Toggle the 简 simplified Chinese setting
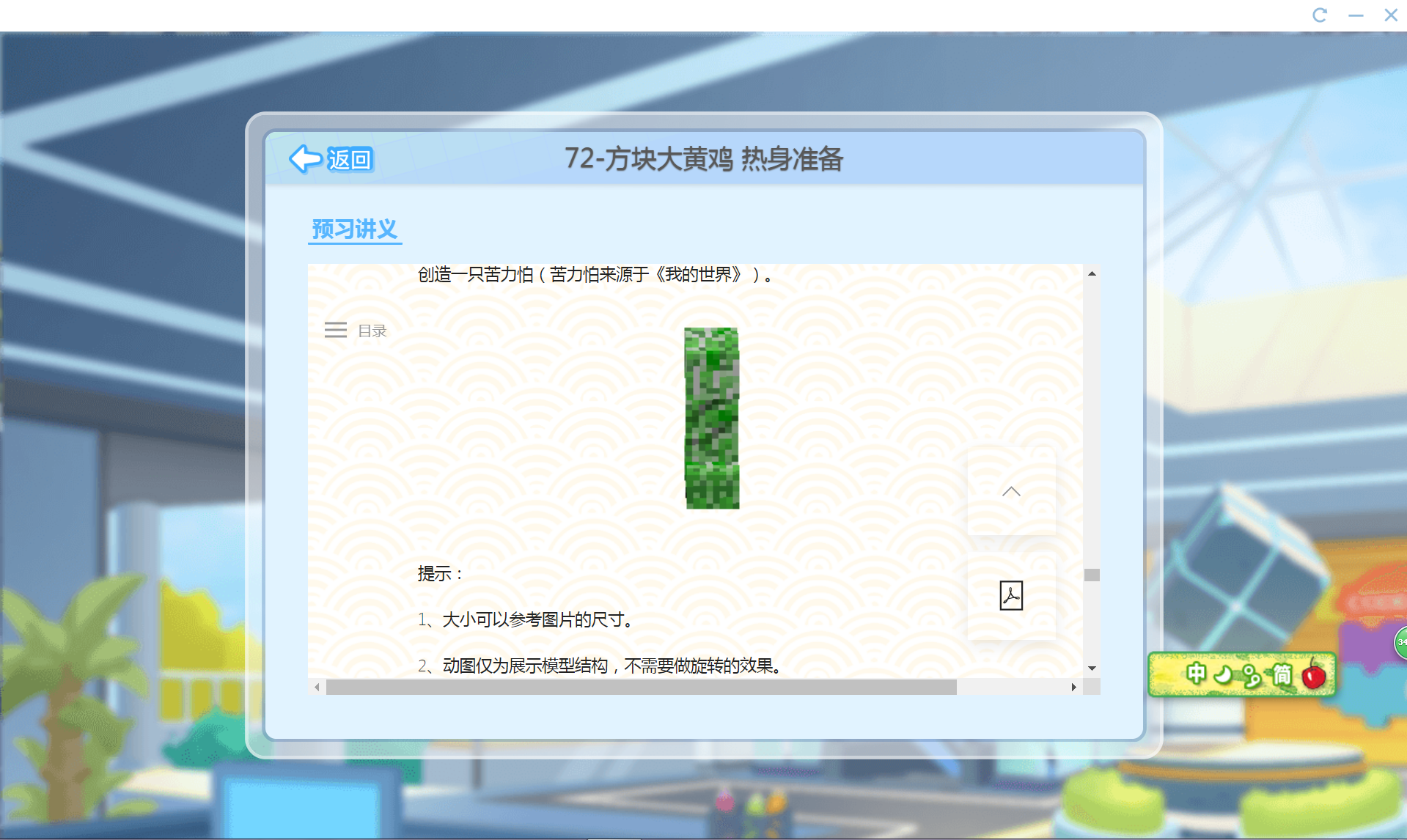 (1282, 674)
